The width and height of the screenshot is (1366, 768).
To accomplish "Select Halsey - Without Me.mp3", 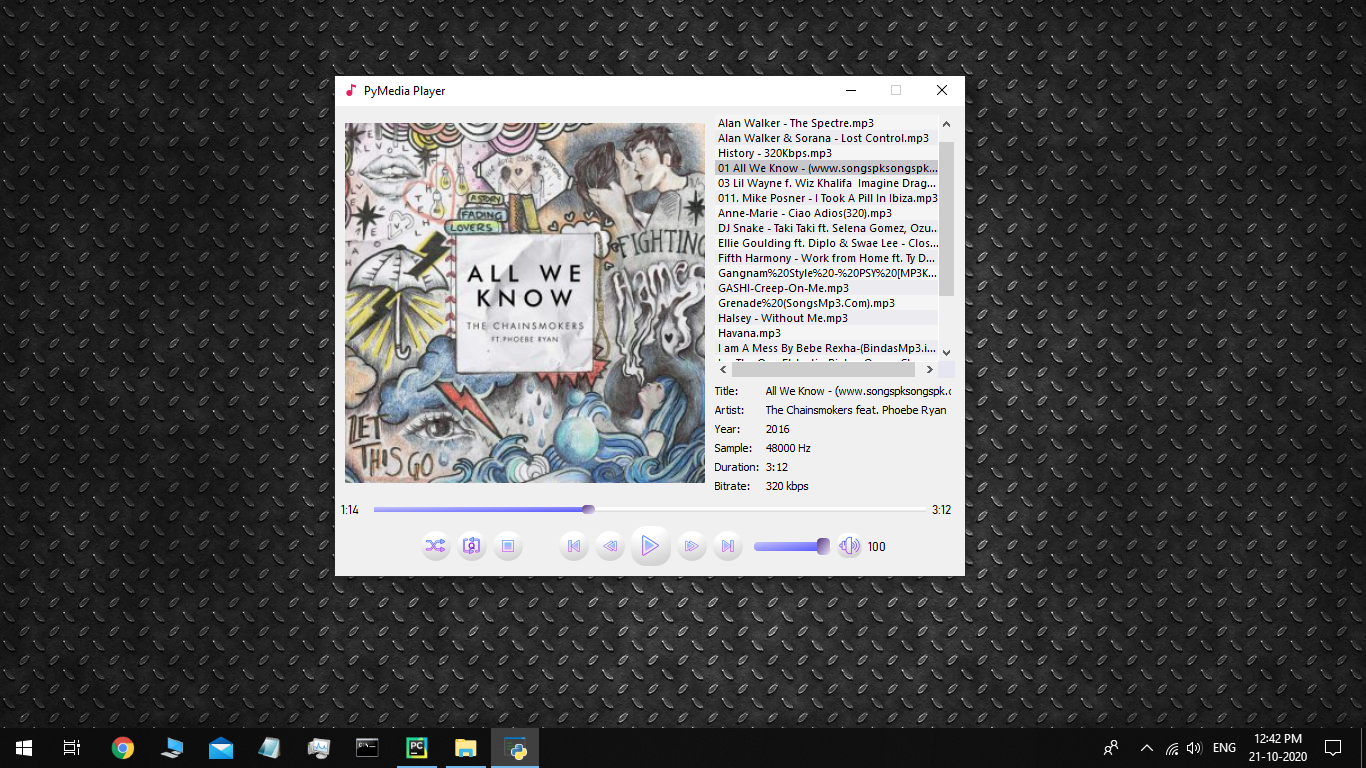I will coord(826,318).
